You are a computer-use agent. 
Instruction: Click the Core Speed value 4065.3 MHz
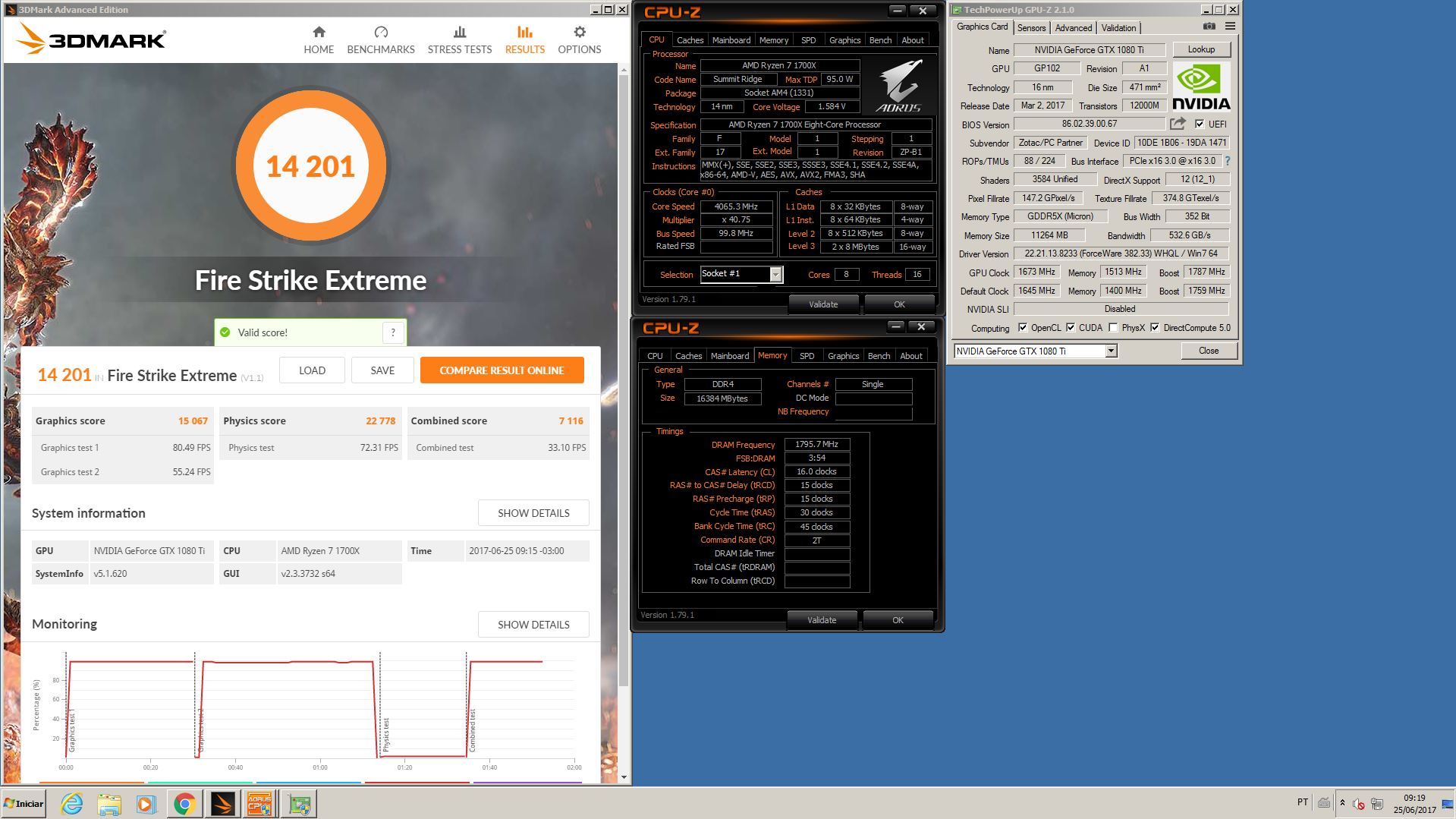coord(736,206)
